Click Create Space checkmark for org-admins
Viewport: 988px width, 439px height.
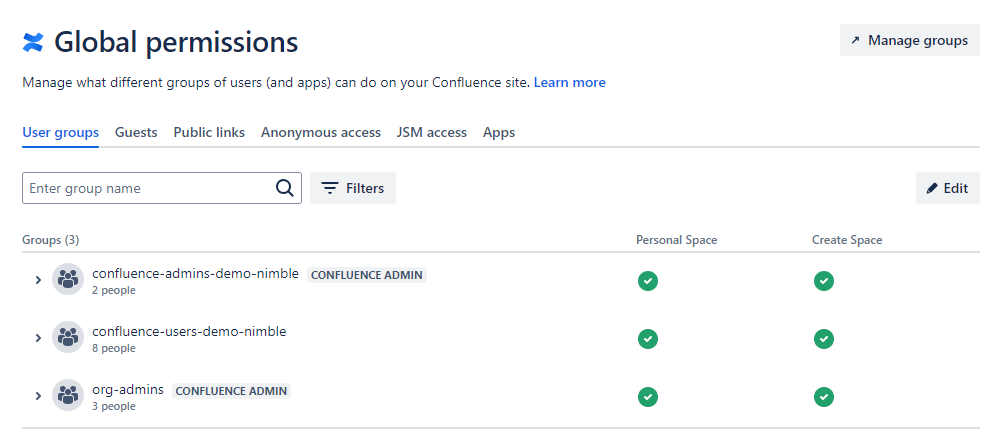click(x=823, y=397)
